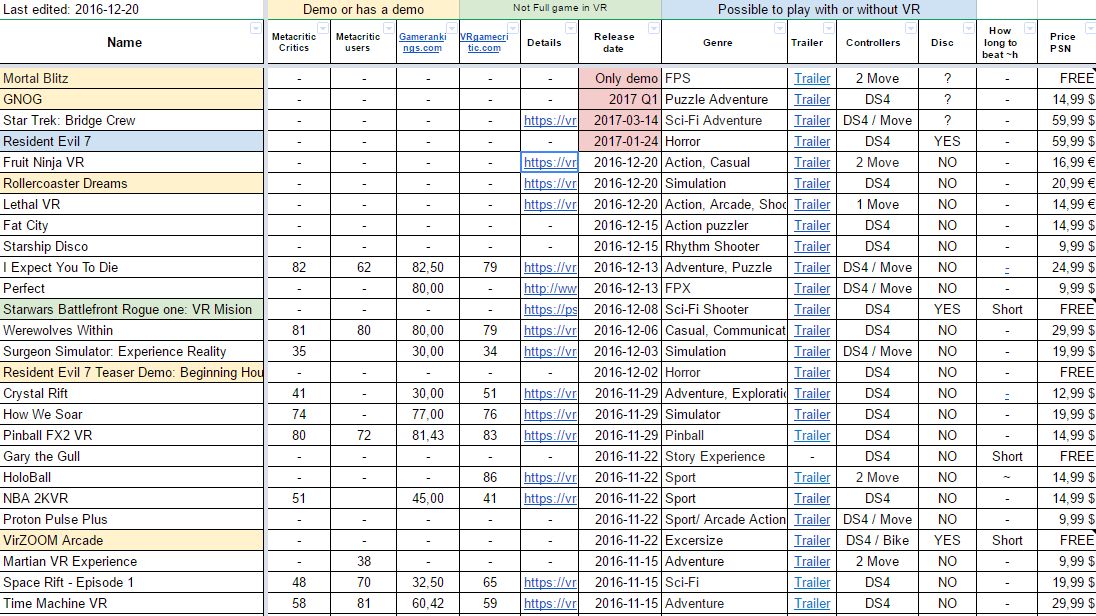Open Trailer link for Fat City
This screenshot has height=616, width=1096.
pos(812,225)
